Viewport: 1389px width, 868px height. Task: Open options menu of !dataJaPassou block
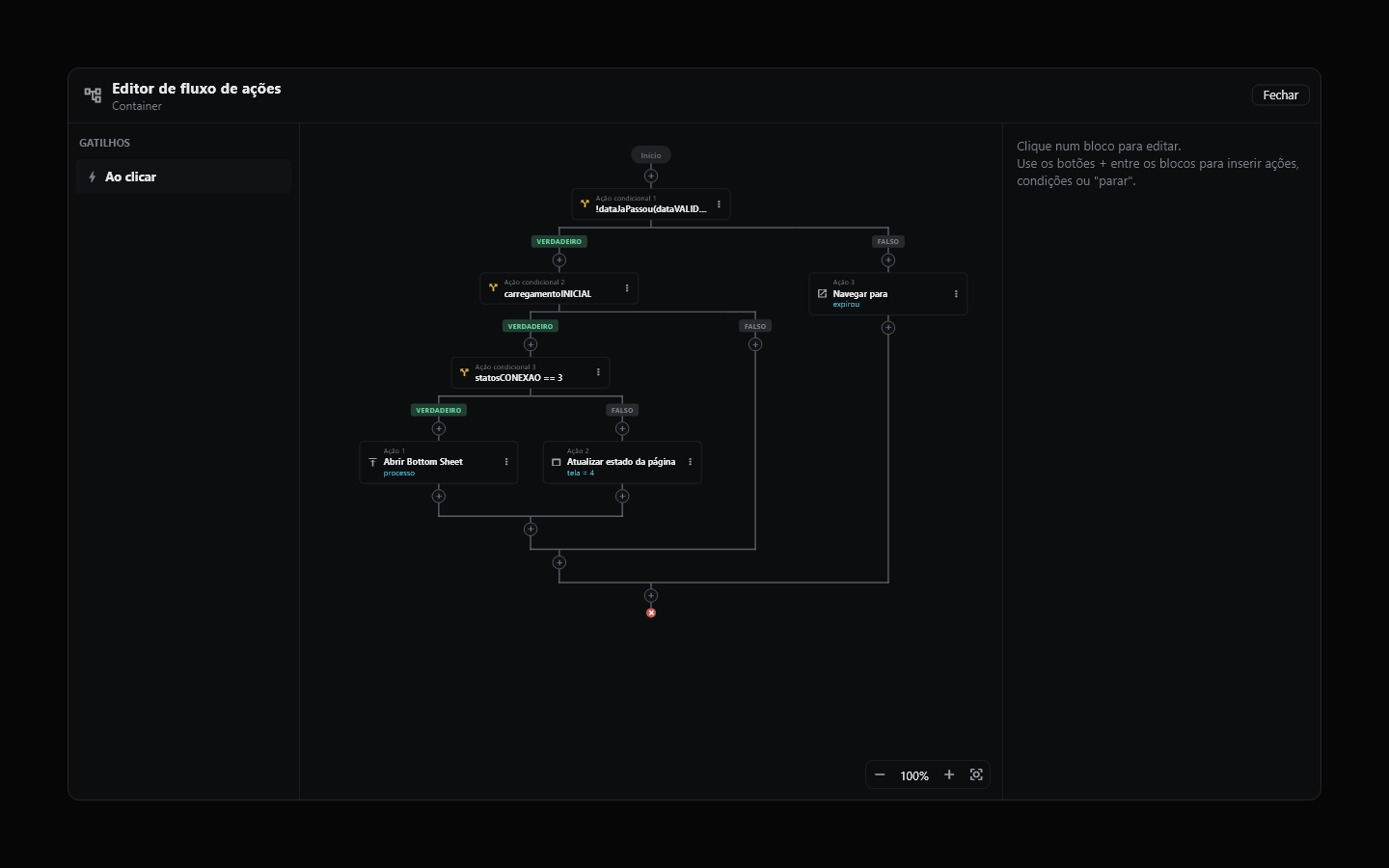coord(719,204)
